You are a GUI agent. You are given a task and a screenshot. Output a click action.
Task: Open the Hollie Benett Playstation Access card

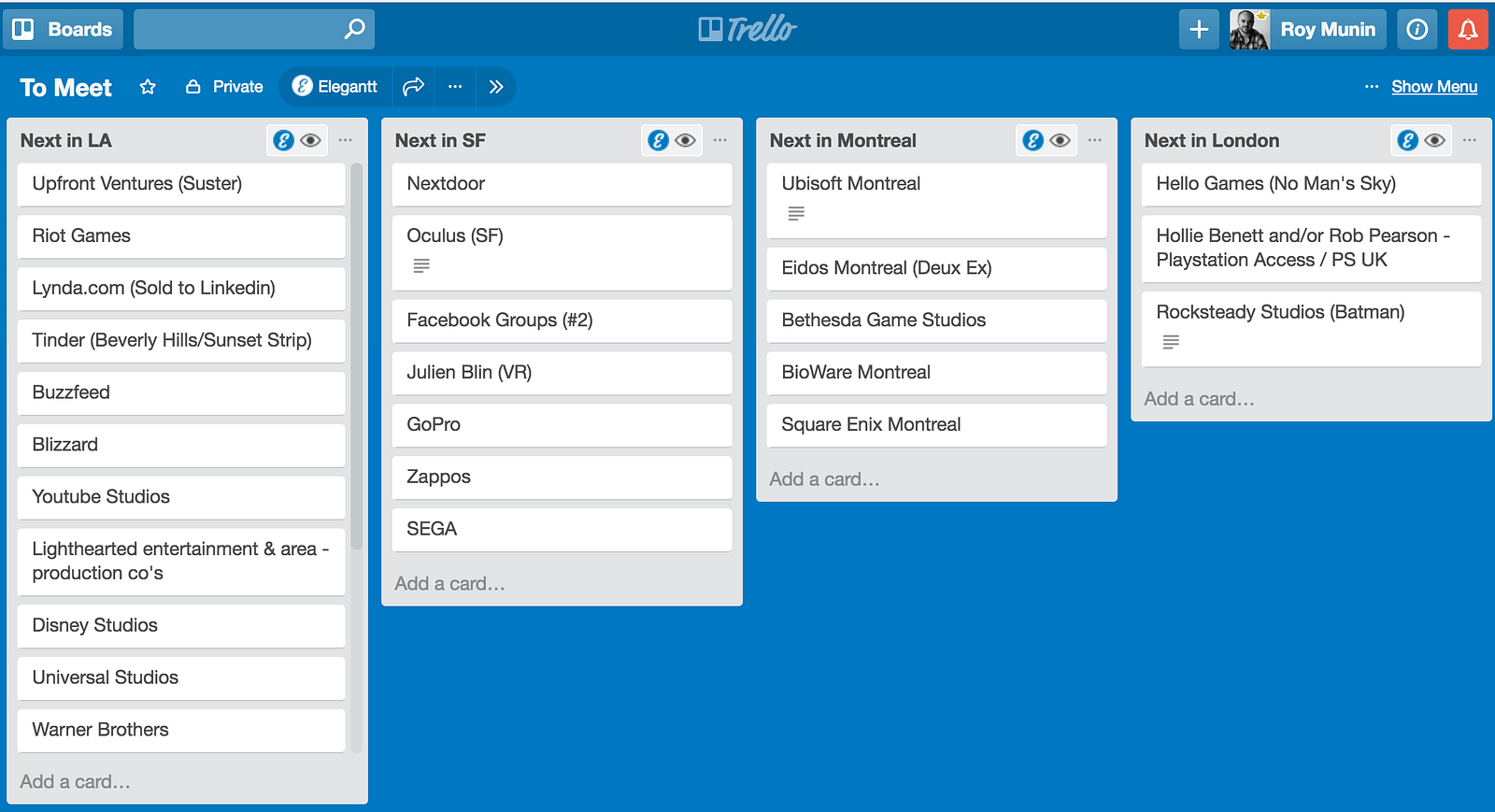(x=1311, y=249)
